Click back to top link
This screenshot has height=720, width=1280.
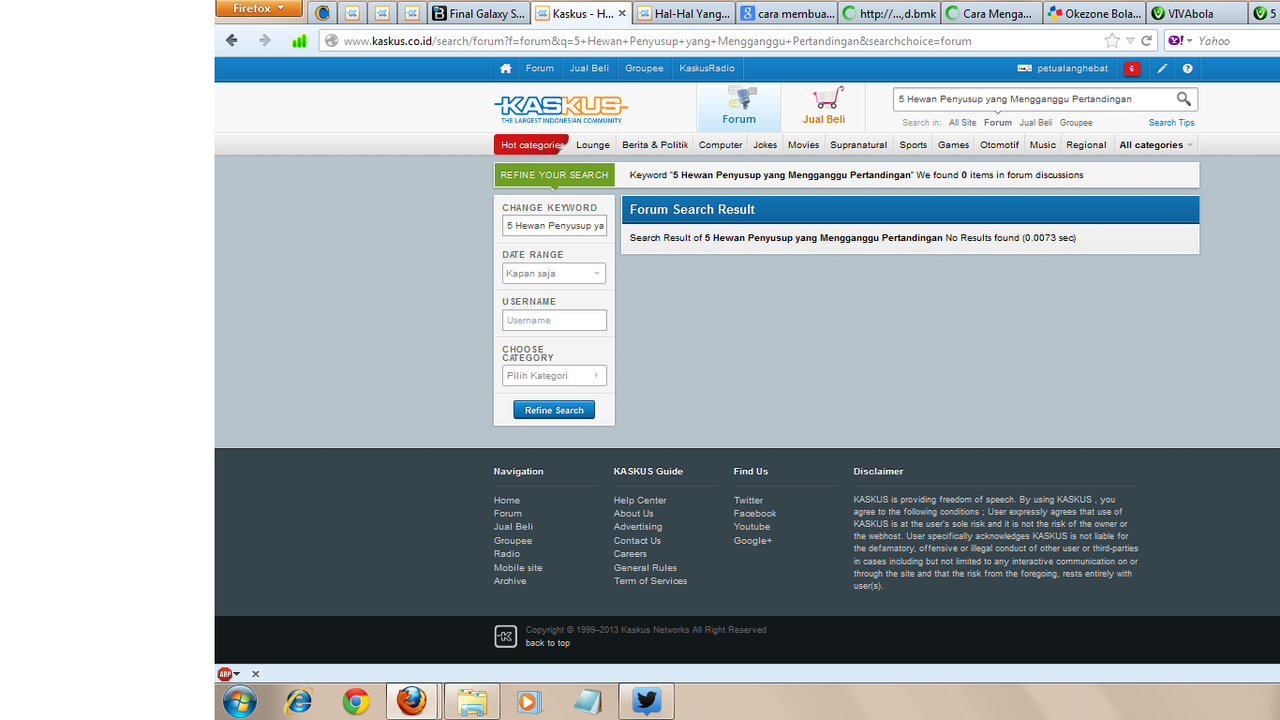548,643
